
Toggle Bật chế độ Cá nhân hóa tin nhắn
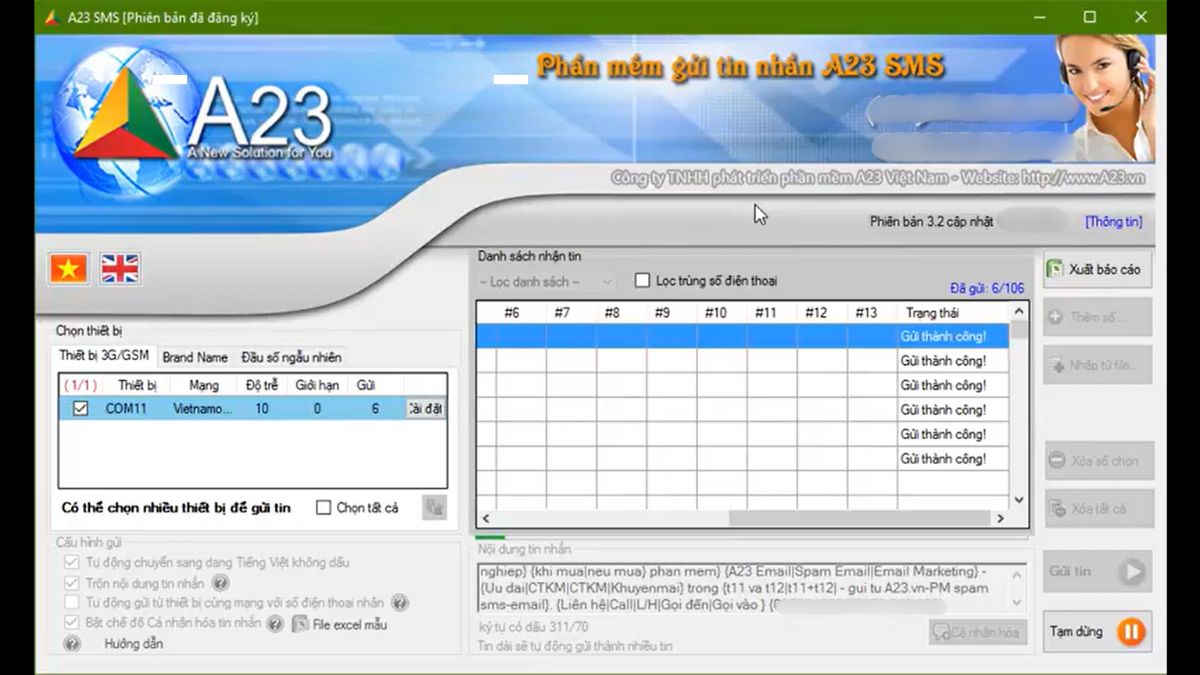click(x=71, y=623)
